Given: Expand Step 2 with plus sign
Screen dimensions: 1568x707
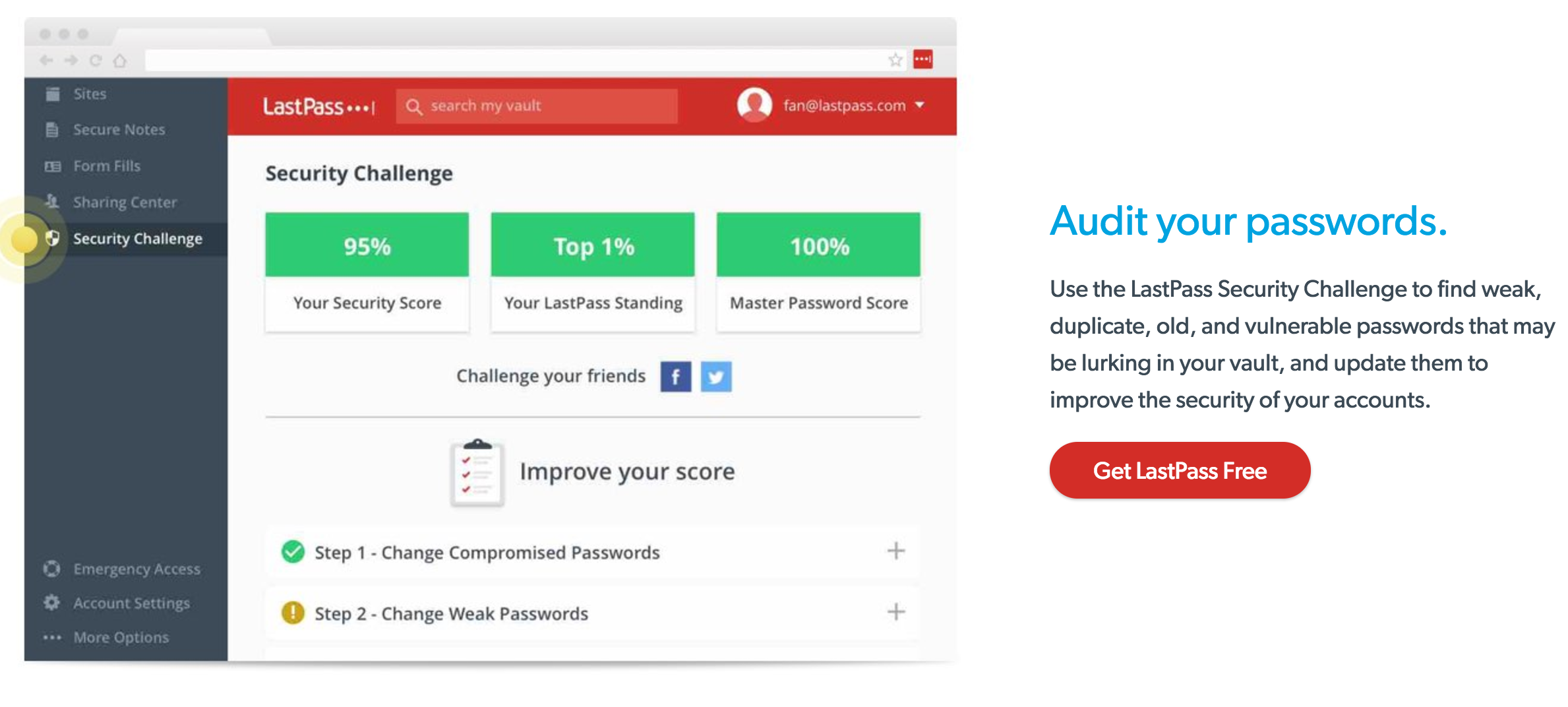Looking at the screenshot, I should tap(895, 612).
